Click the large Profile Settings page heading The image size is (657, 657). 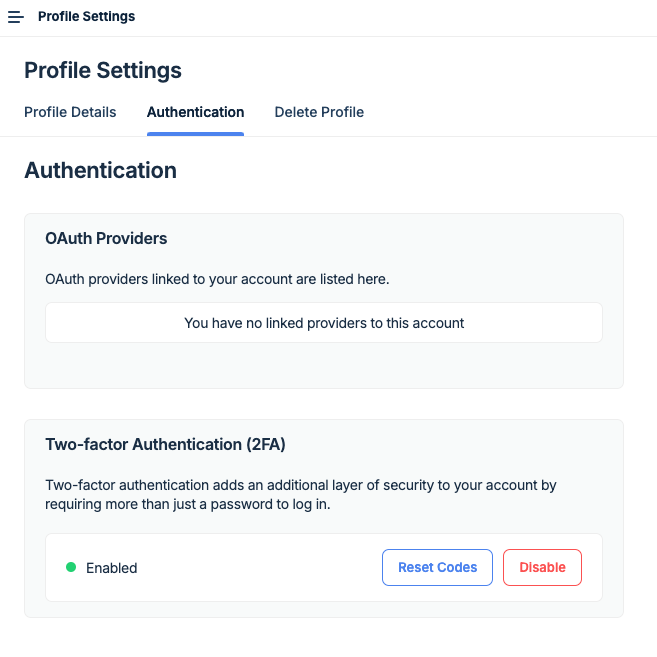[103, 70]
